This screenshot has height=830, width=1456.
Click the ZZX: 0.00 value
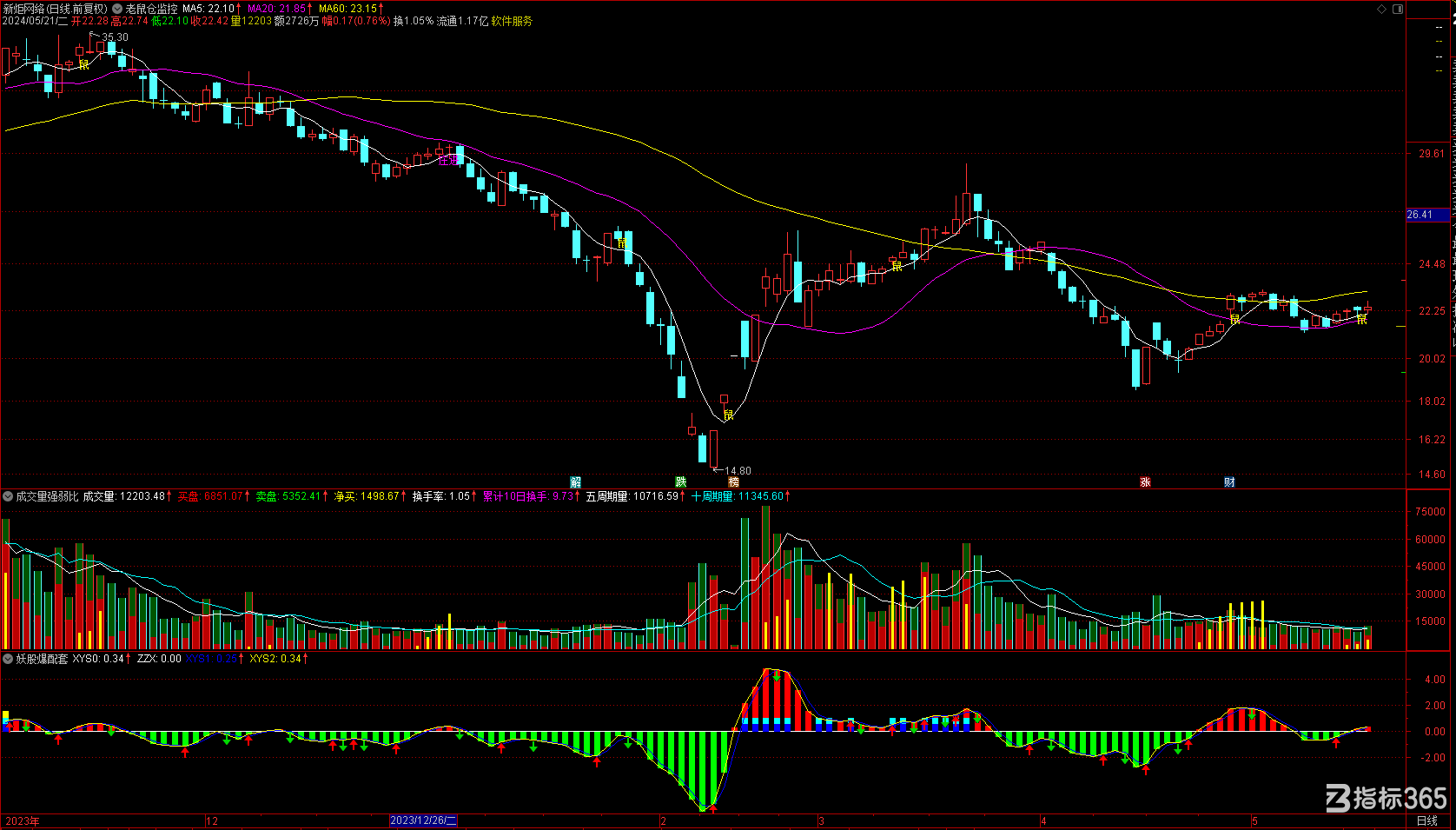point(159,659)
